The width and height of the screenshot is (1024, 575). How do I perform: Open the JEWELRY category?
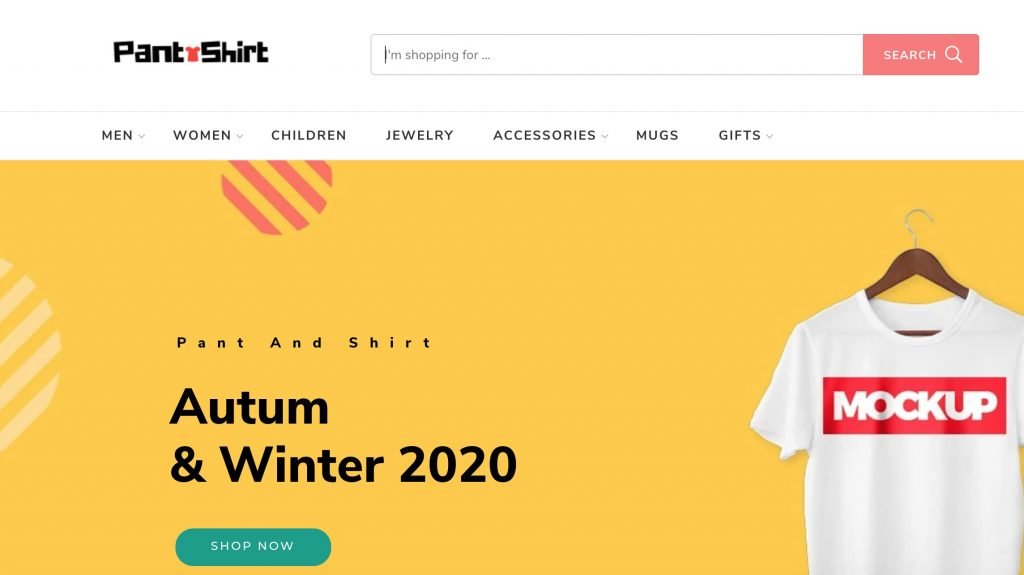(x=419, y=135)
